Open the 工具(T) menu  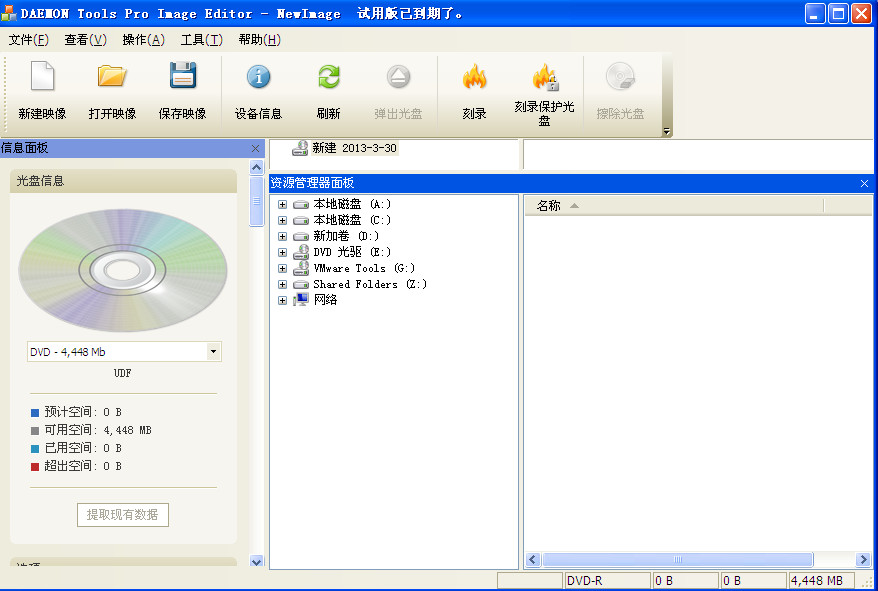[x=202, y=40]
